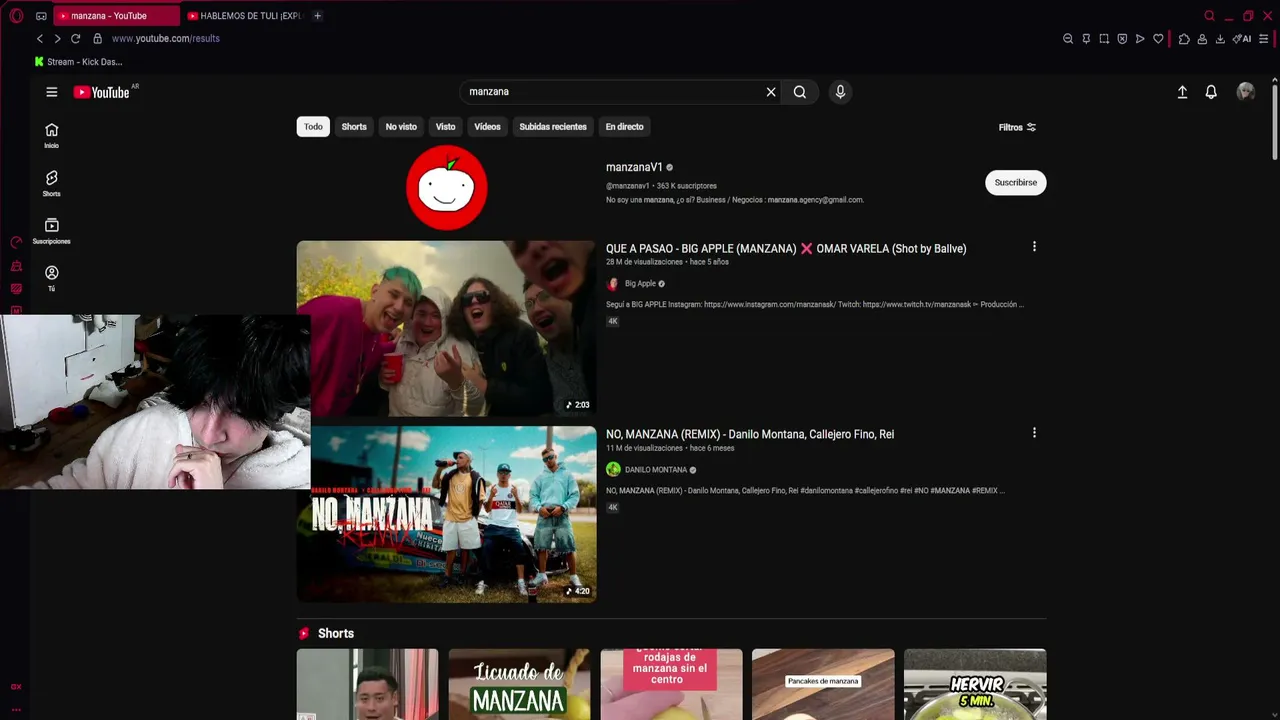Image resolution: width=1280 pixels, height=720 pixels.
Task: Search tabs with the red magnifier icon
Action: [1209, 16]
